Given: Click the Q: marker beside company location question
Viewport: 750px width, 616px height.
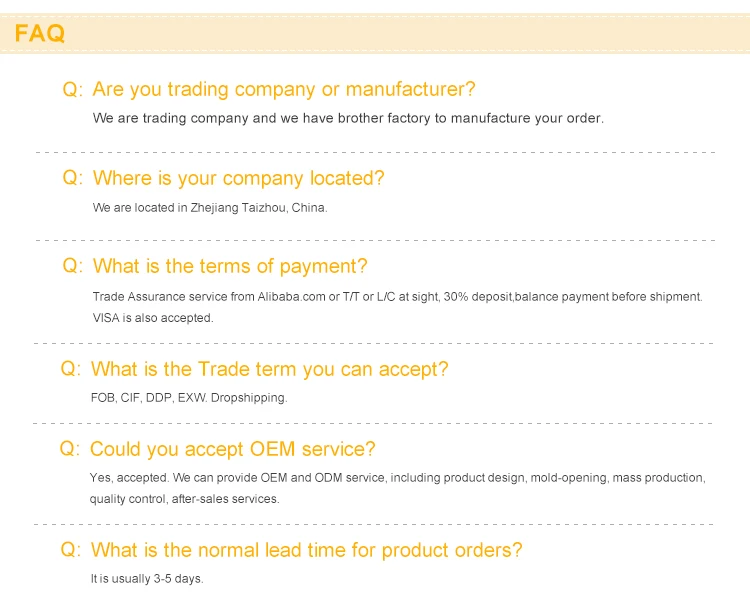Looking at the screenshot, I should tap(73, 178).
